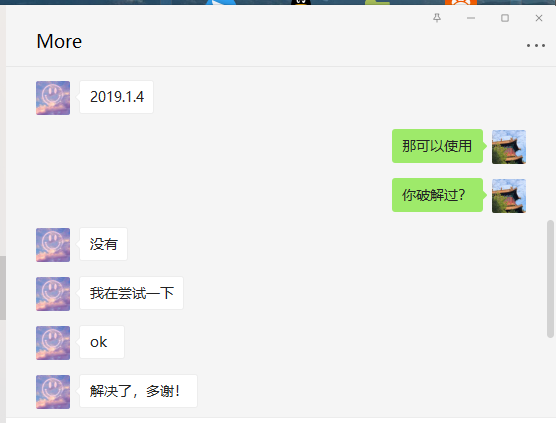Click smiley avatar next to 没有 message

[x=53, y=245]
